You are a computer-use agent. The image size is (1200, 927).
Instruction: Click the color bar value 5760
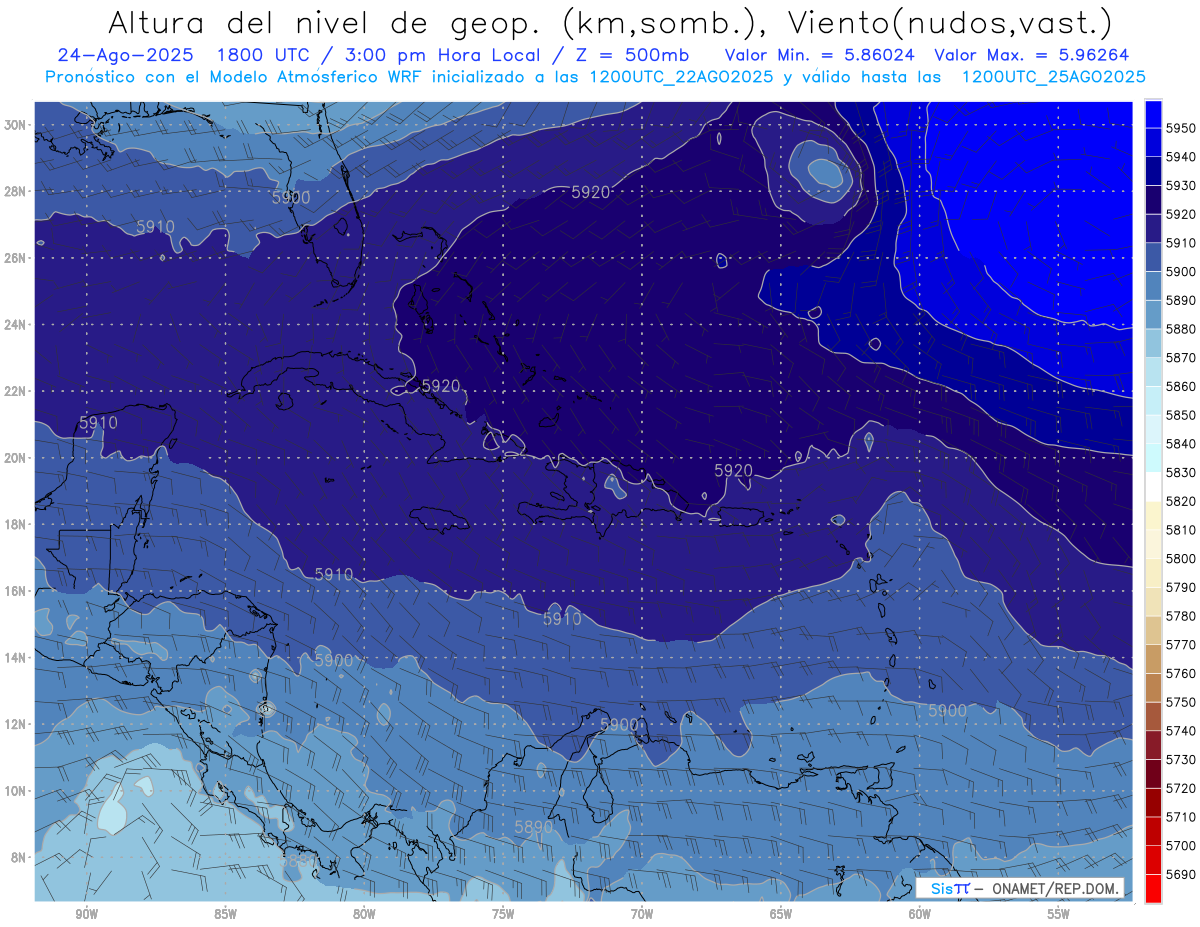pos(1180,673)
